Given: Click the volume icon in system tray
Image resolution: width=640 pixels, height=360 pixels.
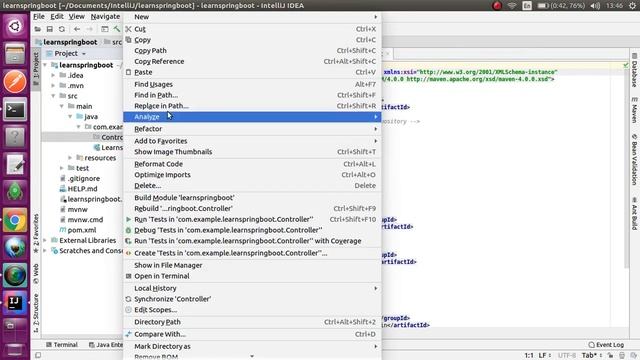Looking at the screenshot, I should 596,6.
